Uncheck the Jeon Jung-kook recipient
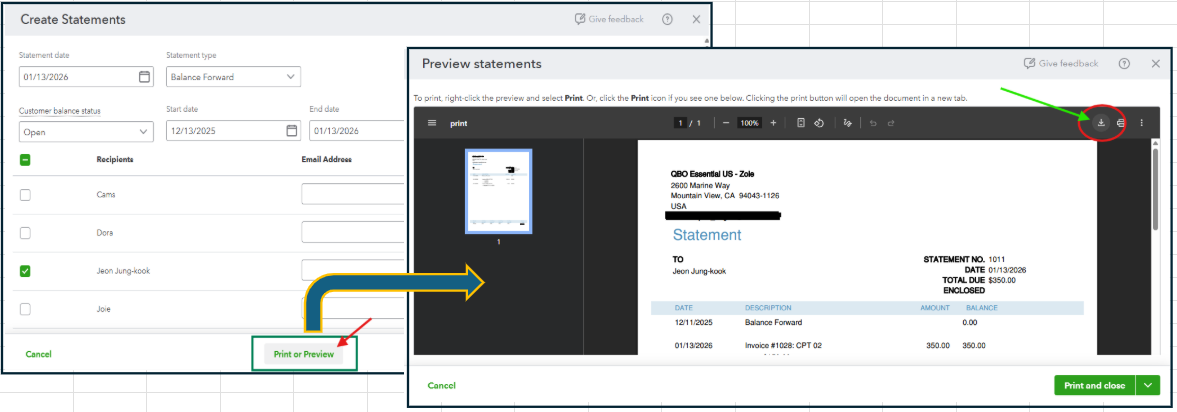Viewport: 1177px width, 412px height. (x=26, y=271)
